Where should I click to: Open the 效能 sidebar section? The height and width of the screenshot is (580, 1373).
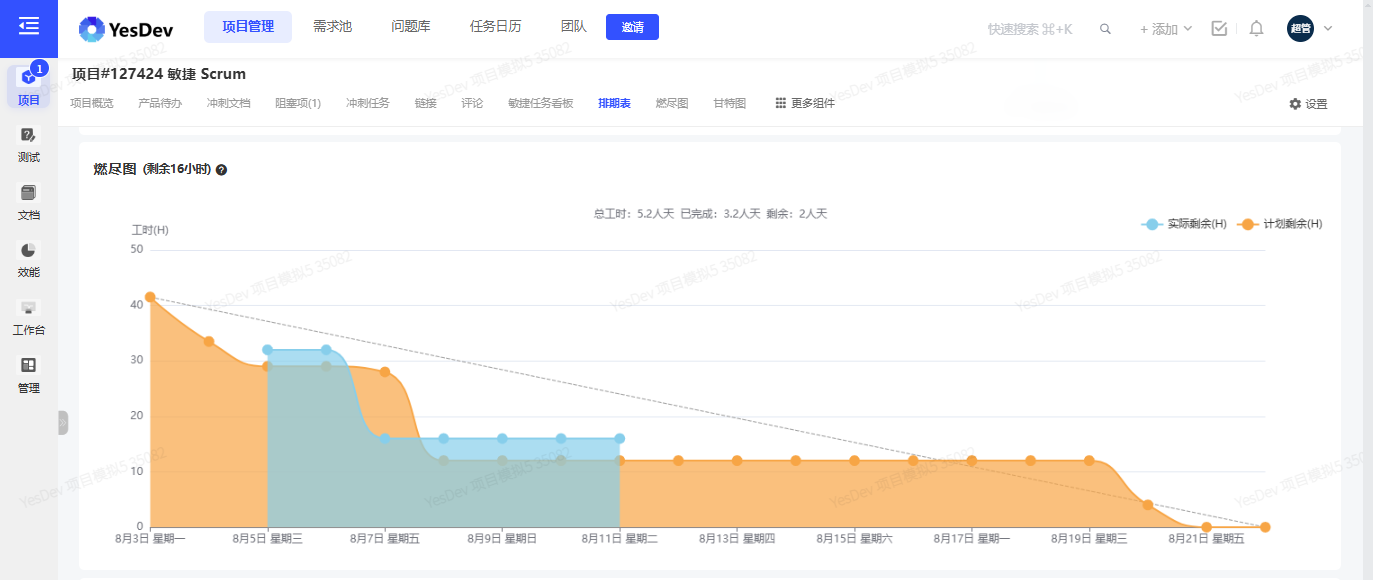(28, 260)
